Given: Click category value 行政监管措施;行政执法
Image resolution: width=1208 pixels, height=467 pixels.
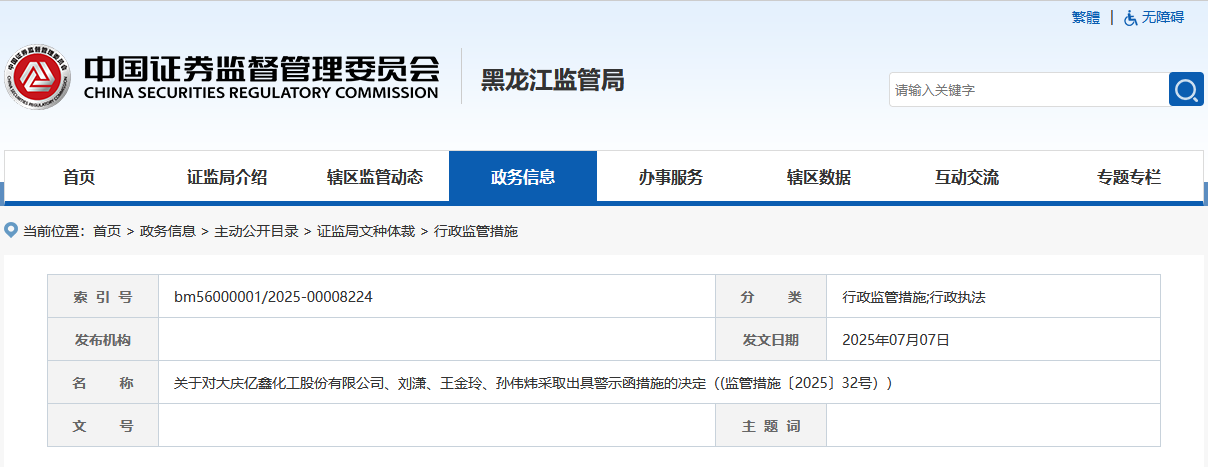Looking at the screenshot, I should coord(914,297).
